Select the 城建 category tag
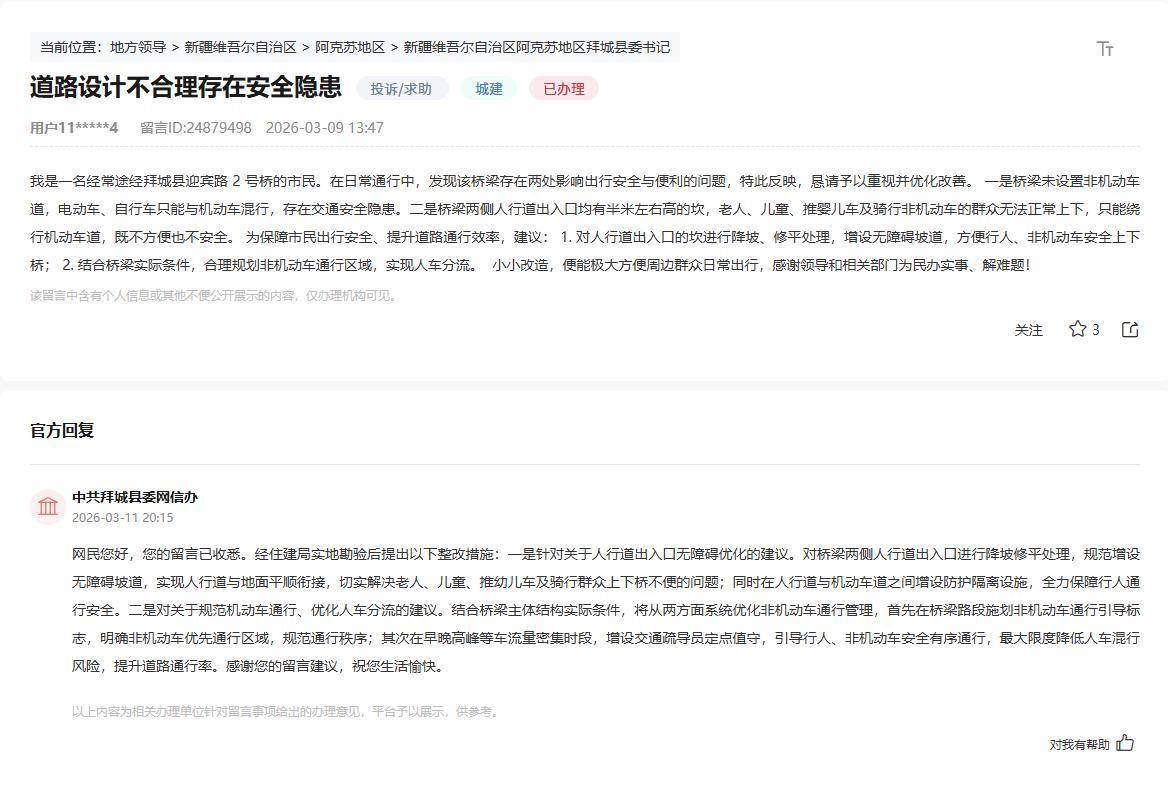This screenshot has width=1168, height=787. [x=489, y=88]
